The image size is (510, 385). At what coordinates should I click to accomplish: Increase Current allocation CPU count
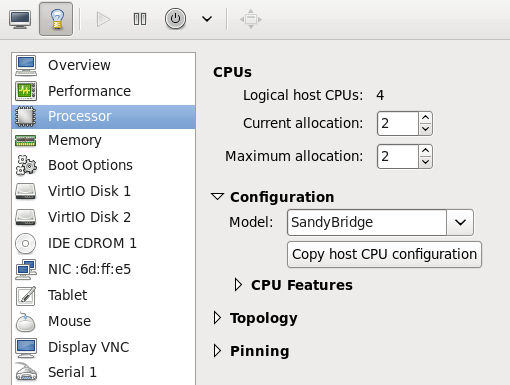pyautogui.click(x=425, y=118)
